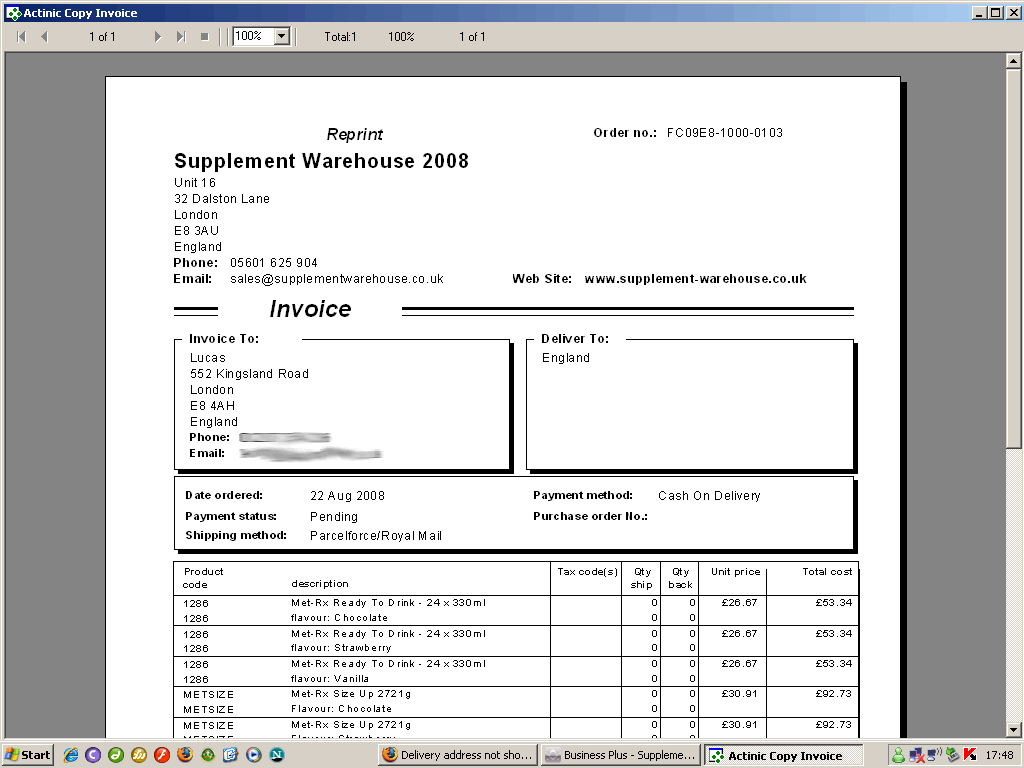The image size is (1024, 768).
Task: Click the Actinic window title bar icon
Action: (x=12, y=13)
